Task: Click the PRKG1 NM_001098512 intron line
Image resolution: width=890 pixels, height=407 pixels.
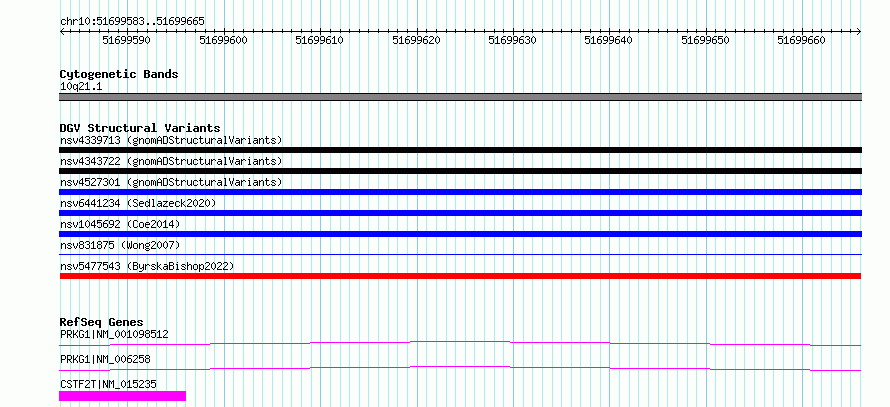Action: click(x=460, y=343)
